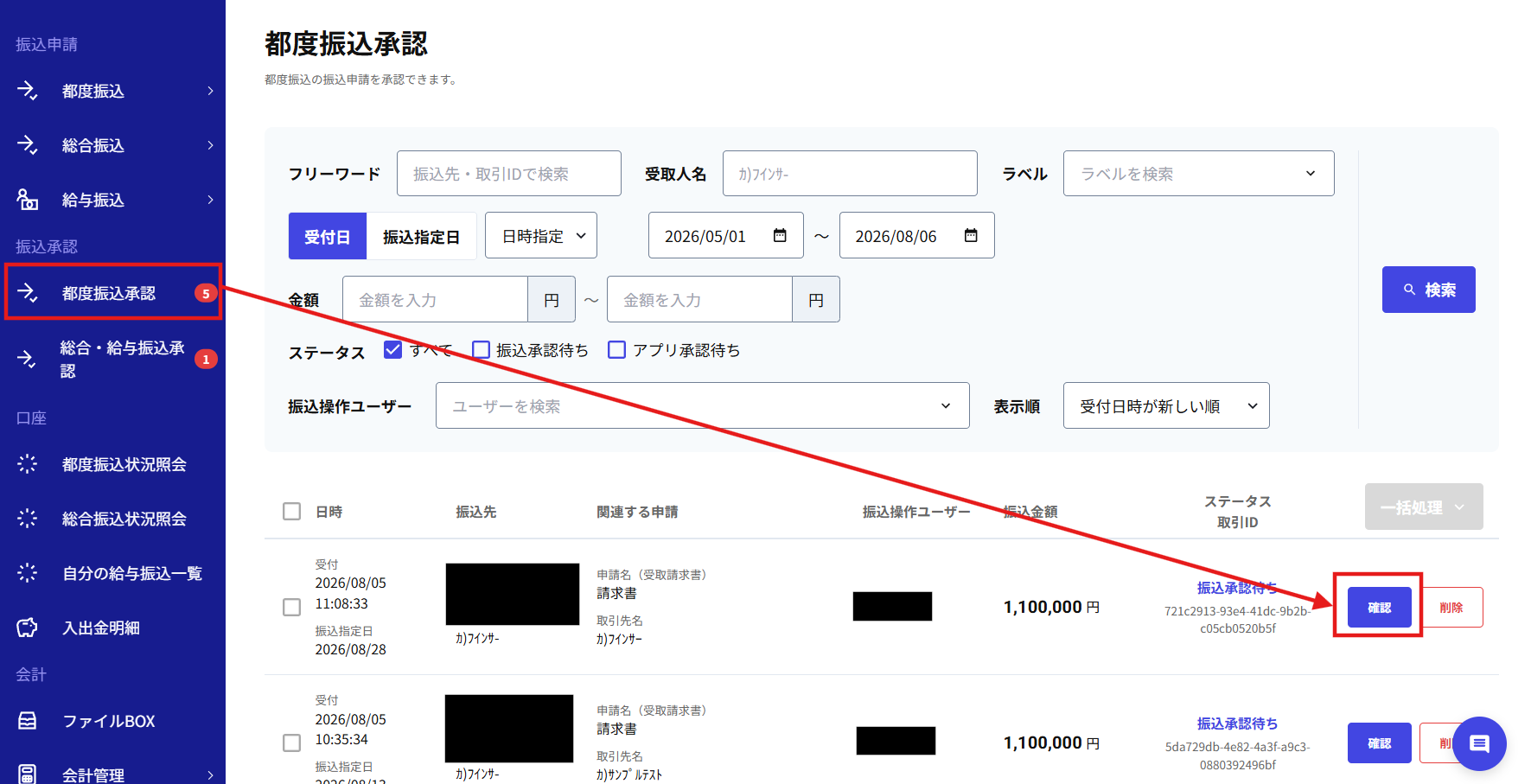Click 削除 for the 11:08:33 transfer
The height and width of the screenshot is (784, 1531).
pyautogui.click(x=1451, y=608)
